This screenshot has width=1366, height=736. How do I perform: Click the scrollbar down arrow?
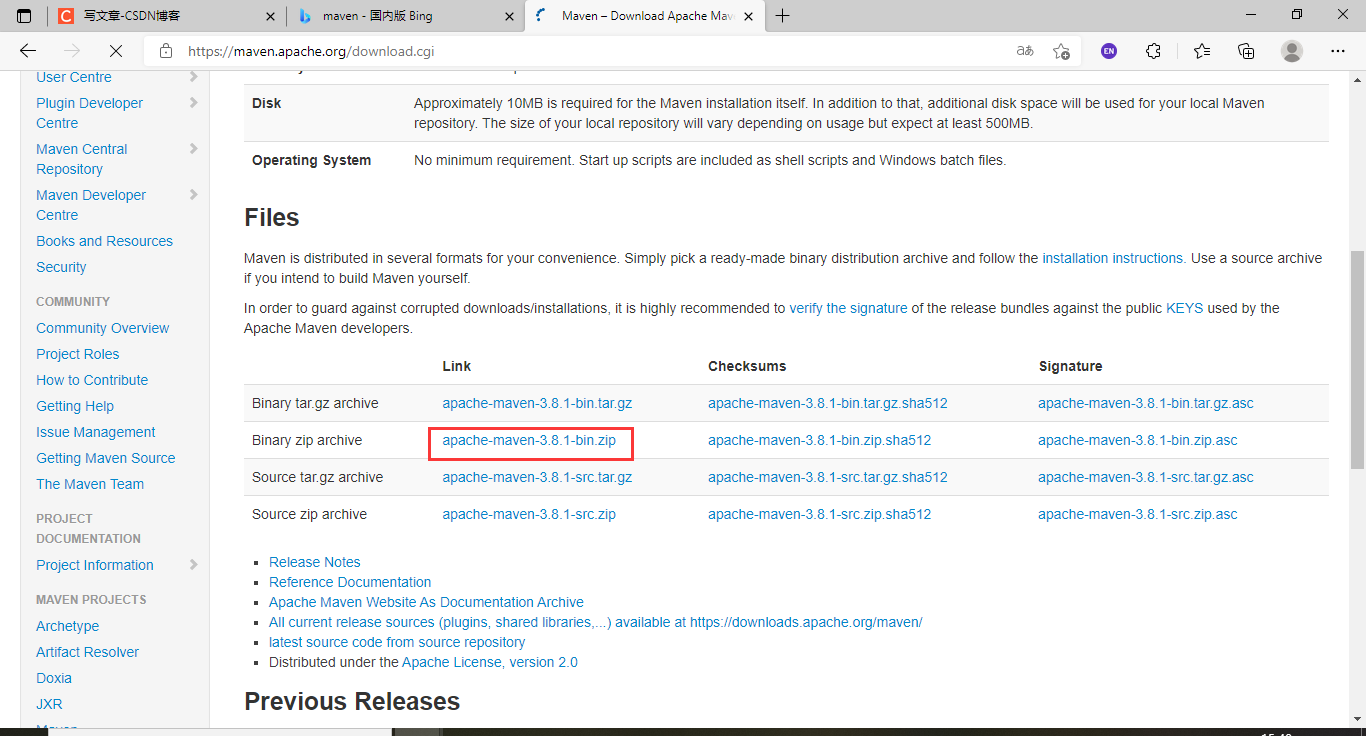(1357, 720)
